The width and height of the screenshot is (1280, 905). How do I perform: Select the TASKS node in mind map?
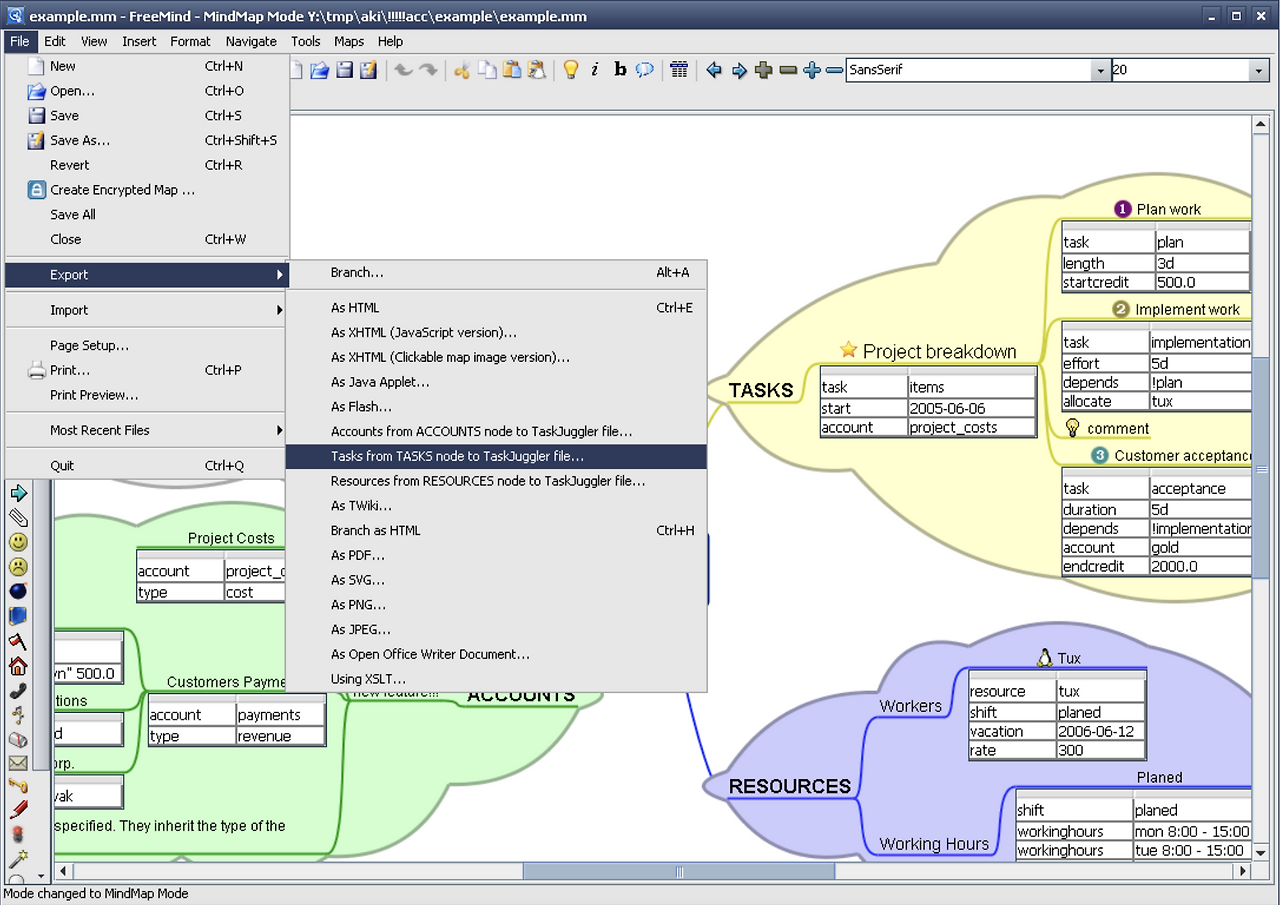[x=760, y=390]
